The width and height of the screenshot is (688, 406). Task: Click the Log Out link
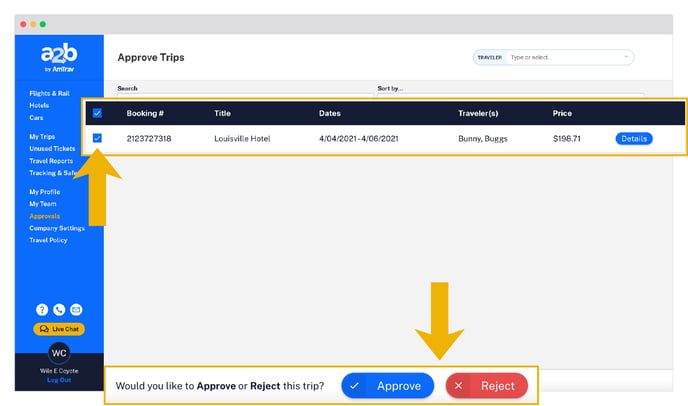coord(59,380)
